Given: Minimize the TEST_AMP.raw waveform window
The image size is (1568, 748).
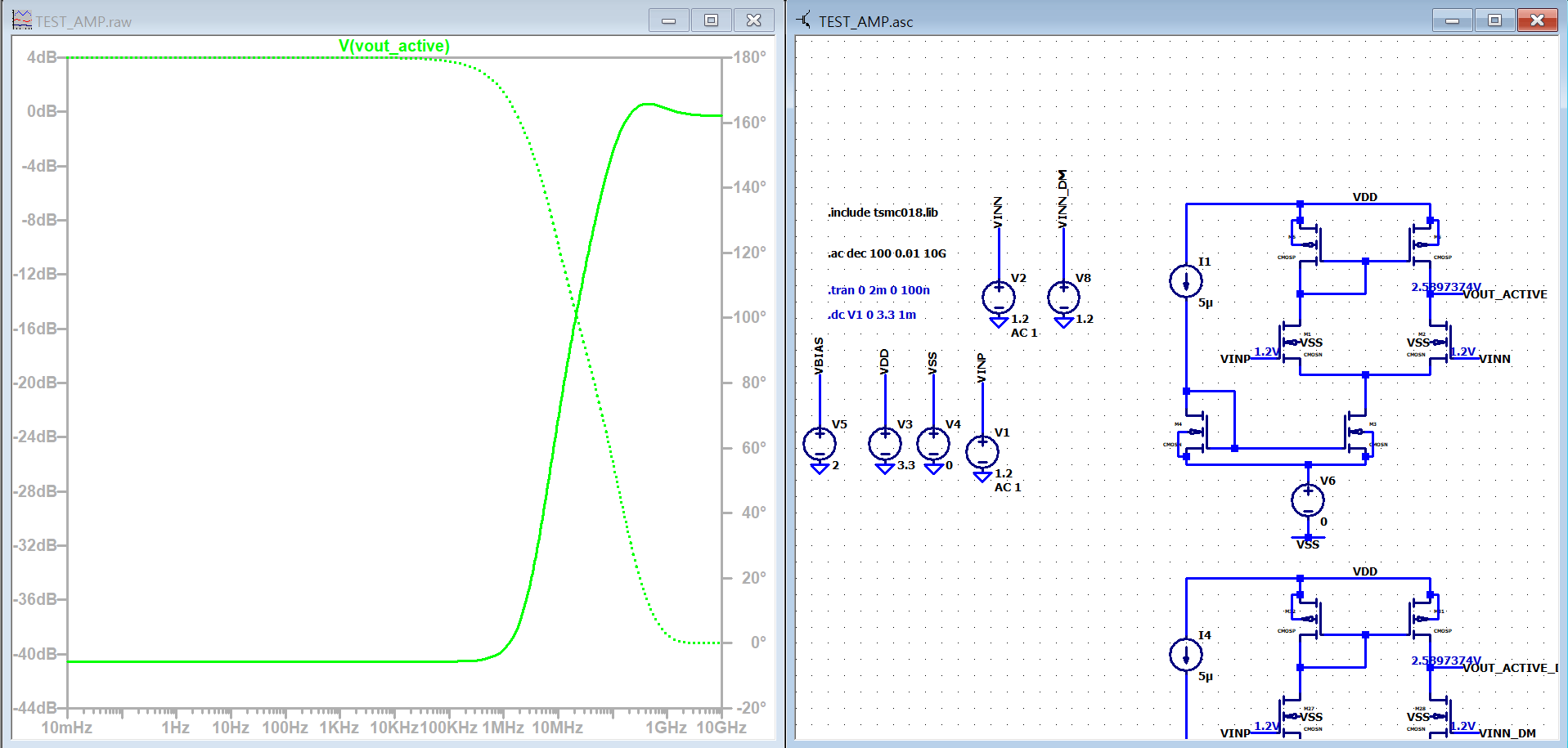Looking at the screenshot, I should click(x=669, y=20).
